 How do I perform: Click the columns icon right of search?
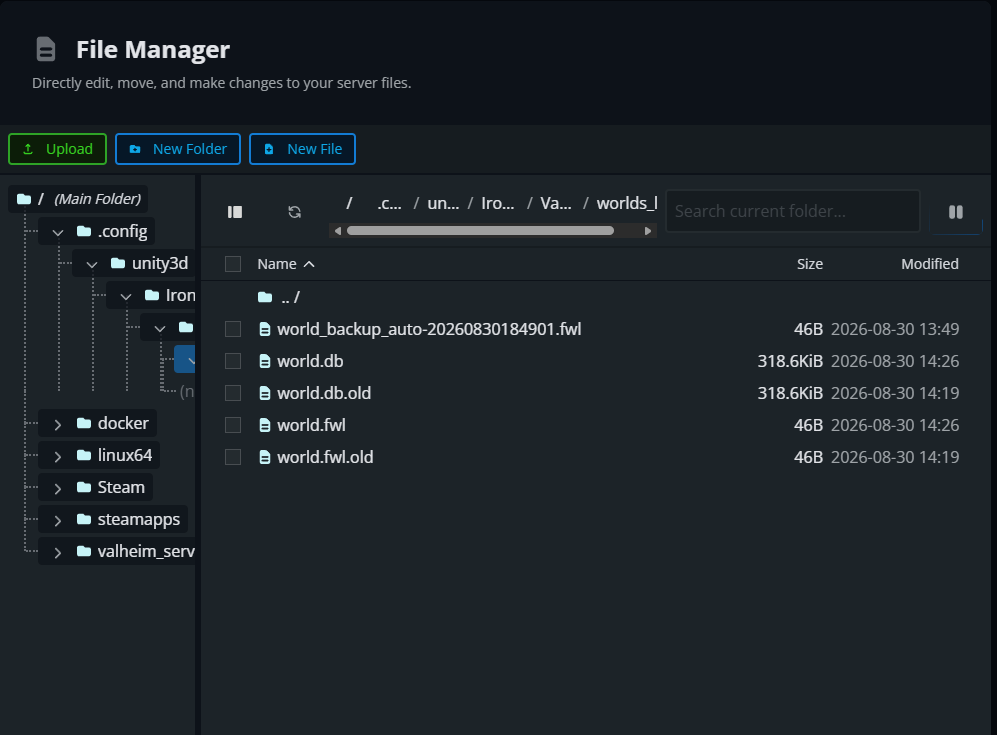click(x=956, y=212)
